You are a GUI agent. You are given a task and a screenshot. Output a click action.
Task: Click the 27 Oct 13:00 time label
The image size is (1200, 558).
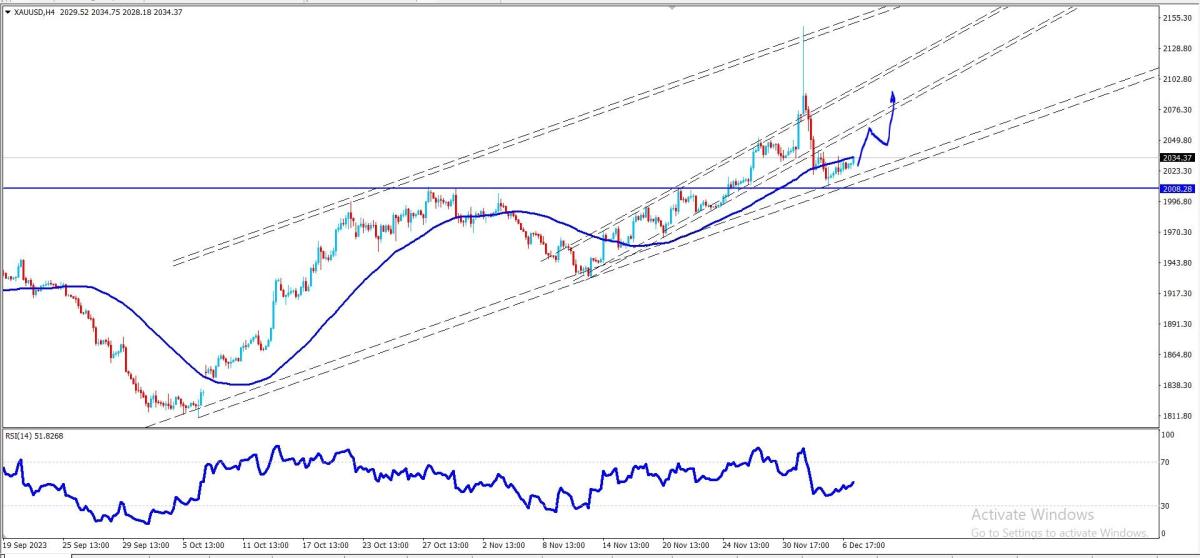pyautogui.click(x=446, y=546)
